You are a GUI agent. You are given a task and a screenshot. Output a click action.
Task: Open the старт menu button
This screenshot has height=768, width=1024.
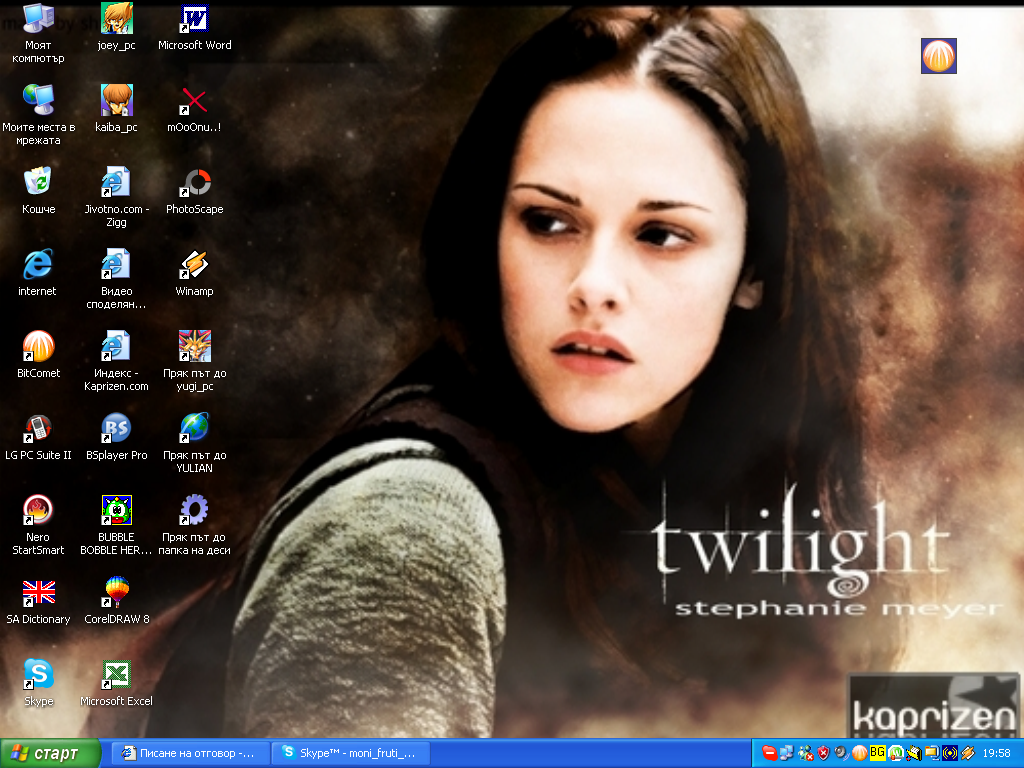coord(50,754)
